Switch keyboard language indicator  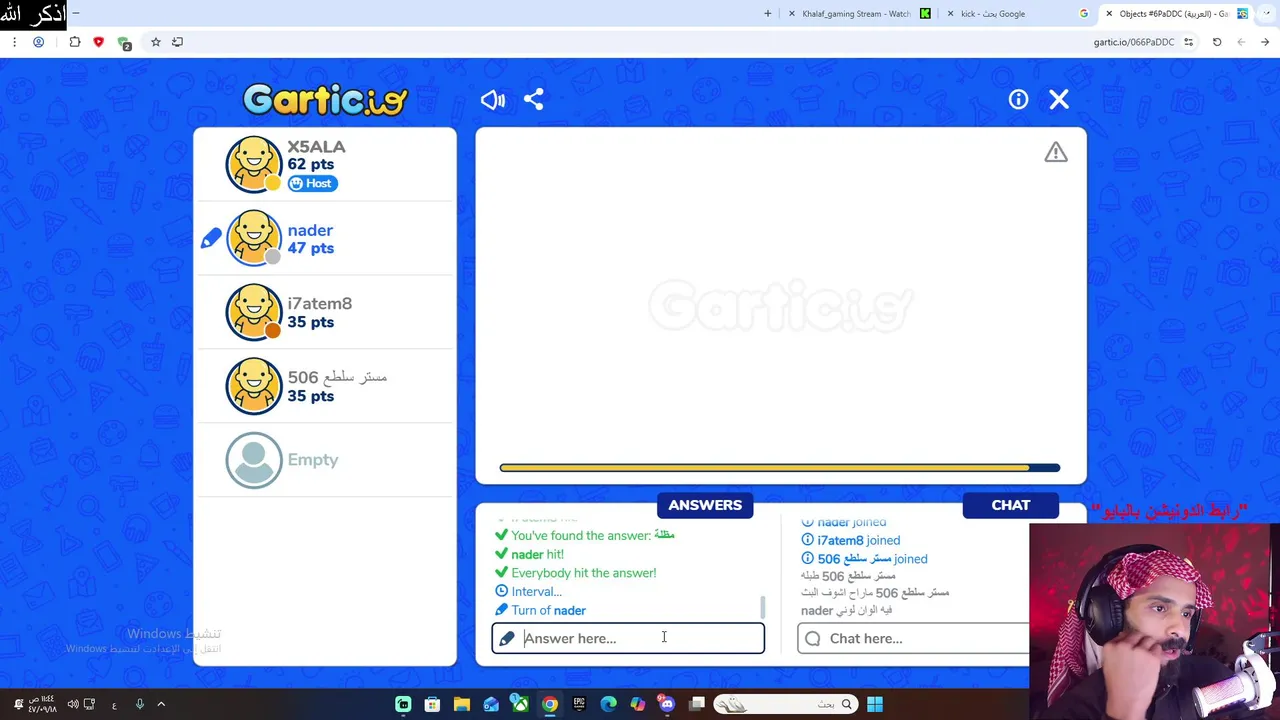(x=114, y=705)
